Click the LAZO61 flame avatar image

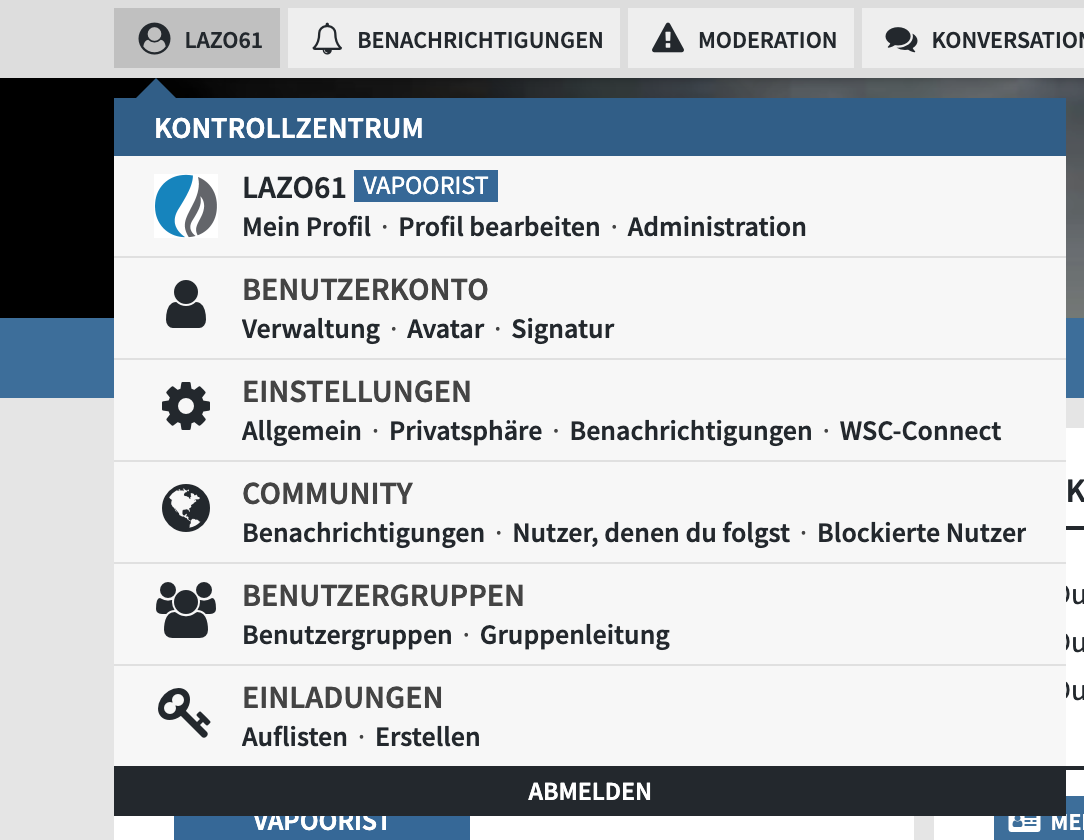186,206
